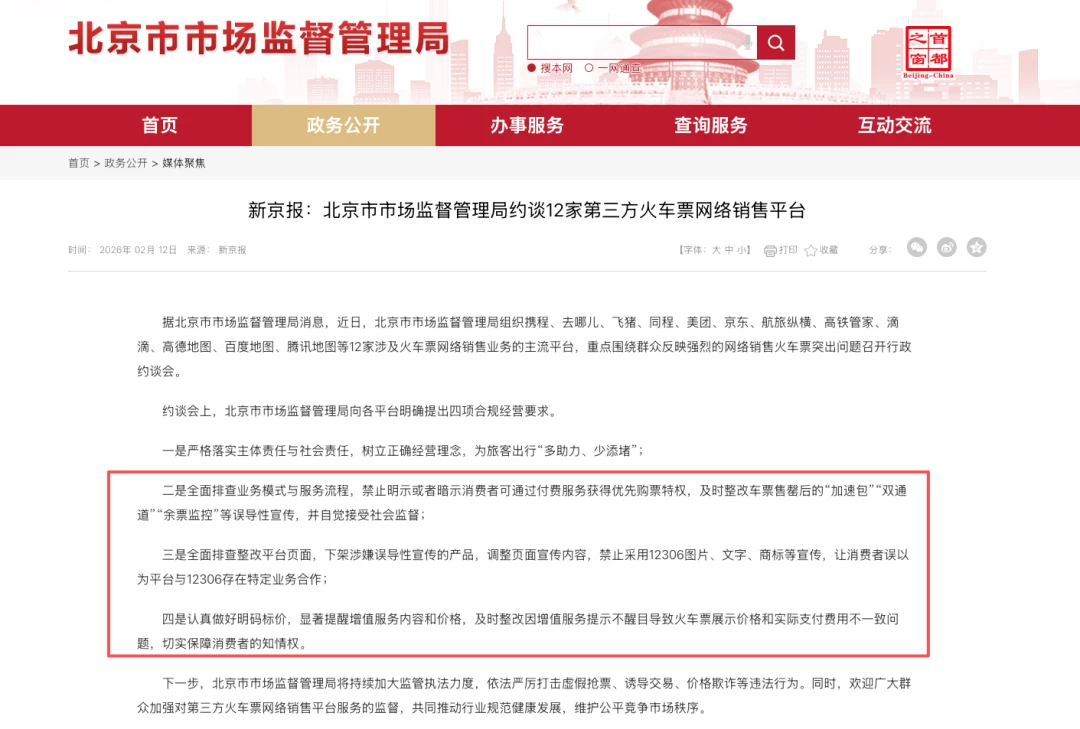
Task: Switch to the 政务公开 tab
Action: tap(344, 125)
